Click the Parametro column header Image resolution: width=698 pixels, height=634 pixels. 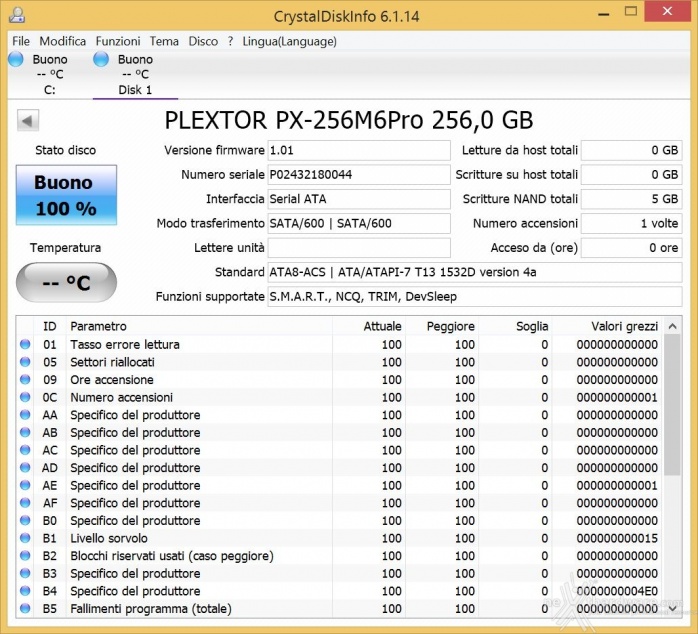[x=199, y=326]
